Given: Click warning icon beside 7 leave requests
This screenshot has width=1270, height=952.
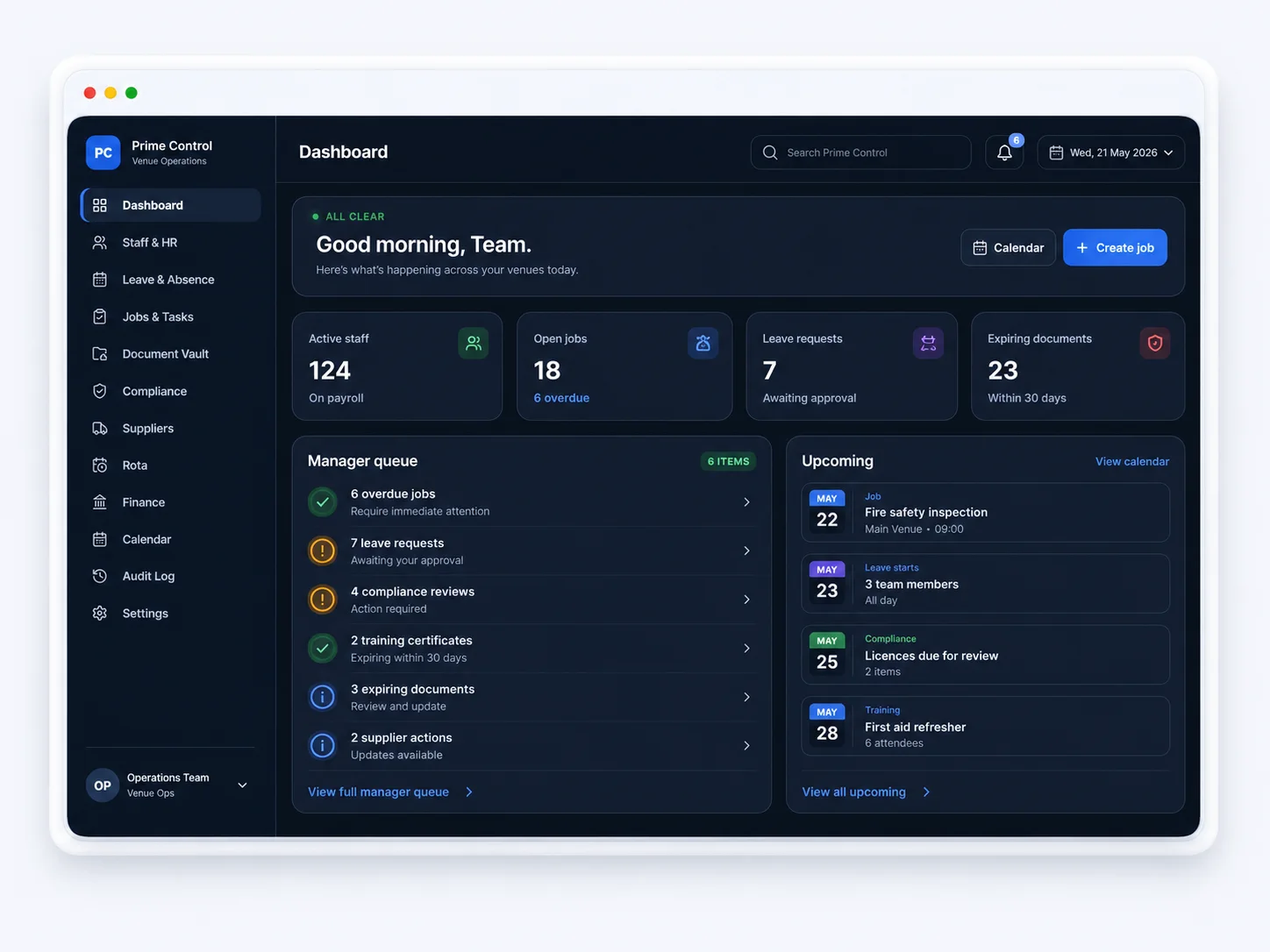Looking at the screenshot, I should (323, 551).
